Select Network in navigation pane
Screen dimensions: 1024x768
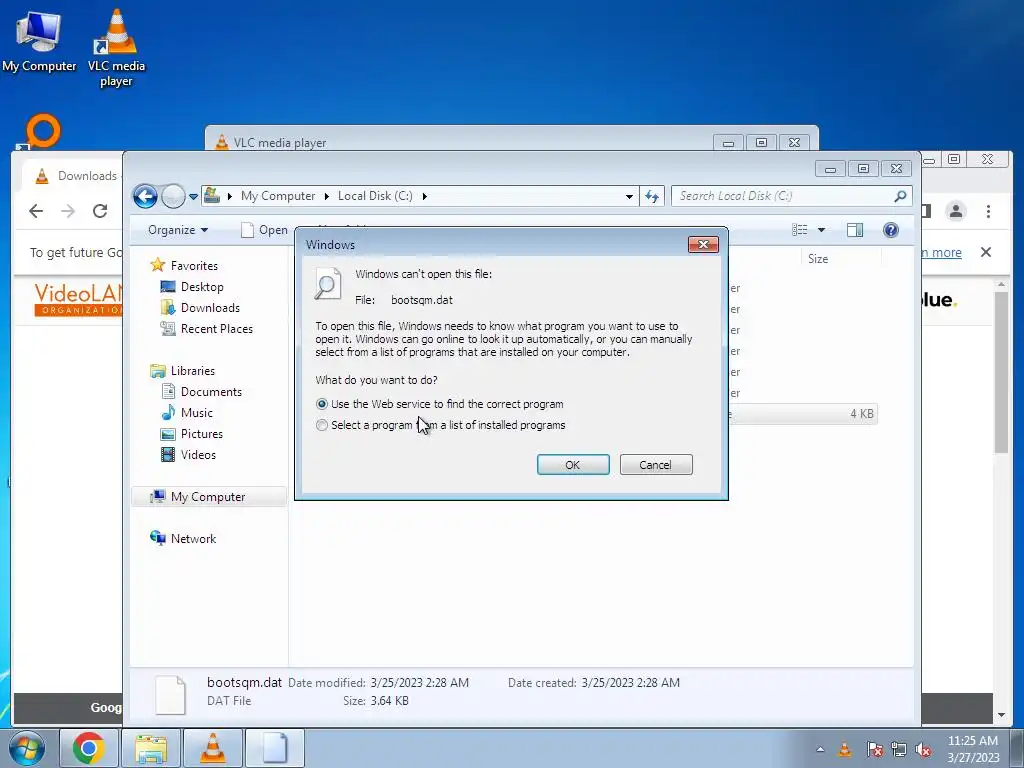(x=193, y=539)
